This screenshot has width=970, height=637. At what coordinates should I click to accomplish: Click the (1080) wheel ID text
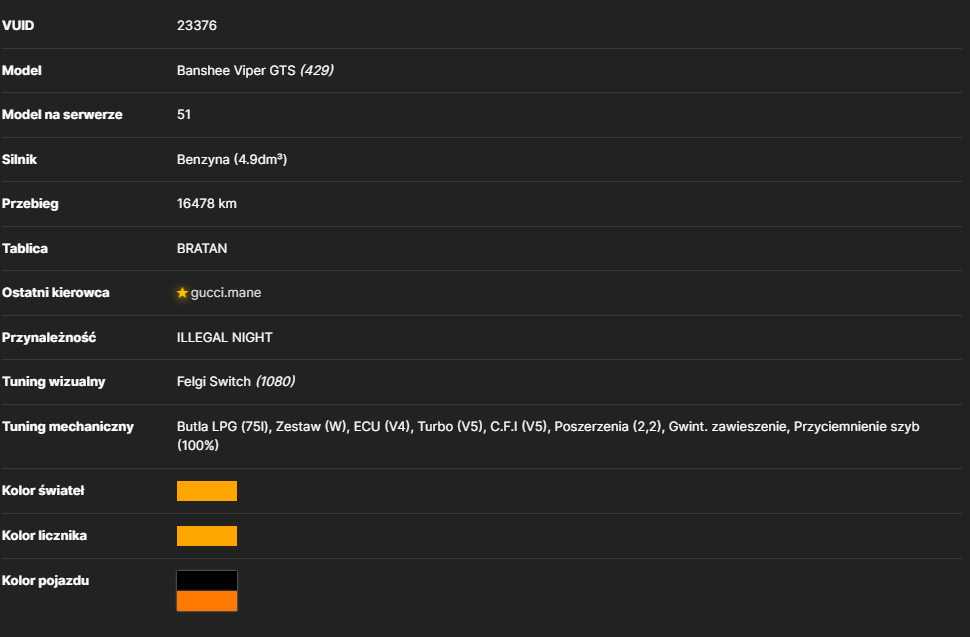pos(275,382)
